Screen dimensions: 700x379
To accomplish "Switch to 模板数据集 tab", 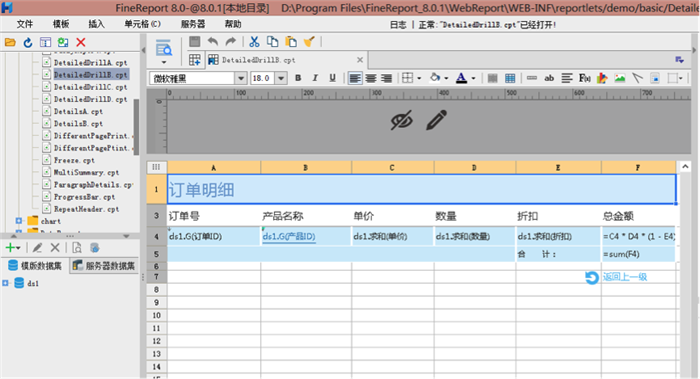I will pyautogui.click(x=35, y=266).
